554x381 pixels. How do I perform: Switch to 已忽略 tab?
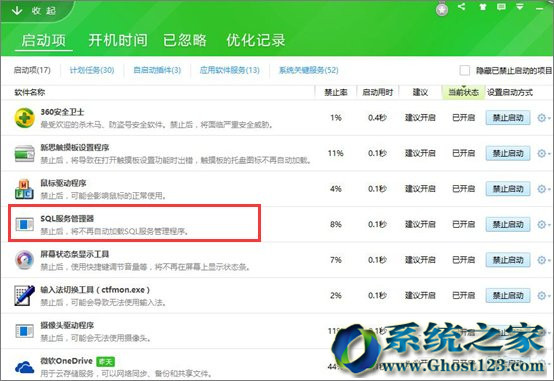click(x=185, y=40)
